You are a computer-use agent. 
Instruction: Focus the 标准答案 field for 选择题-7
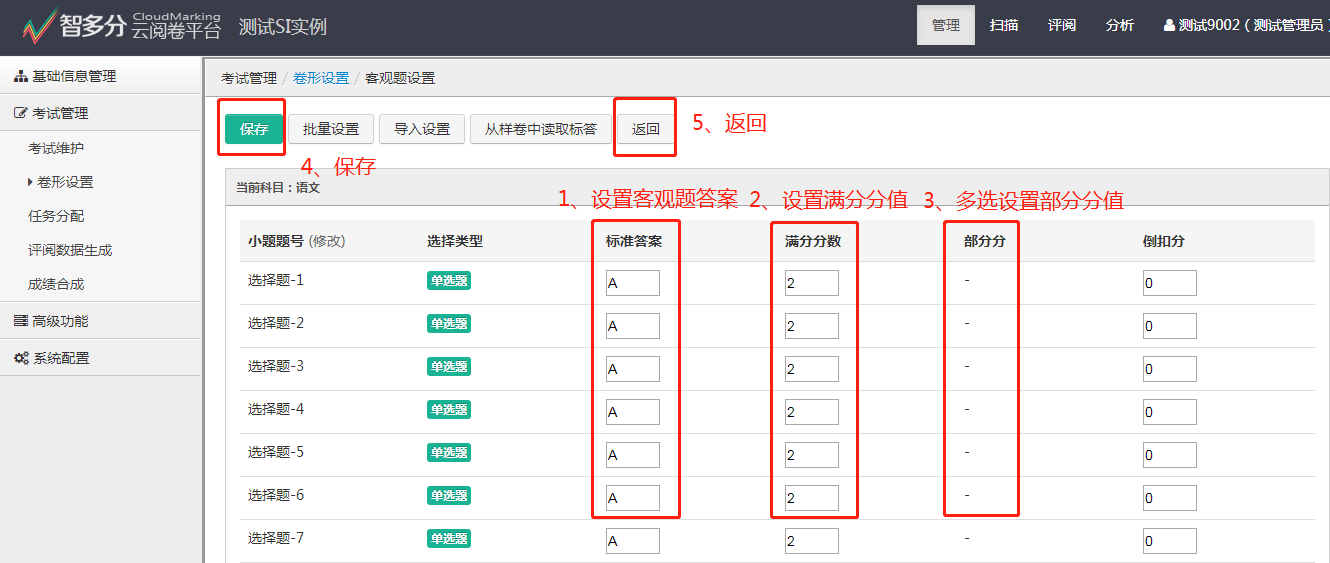[633, 541]
